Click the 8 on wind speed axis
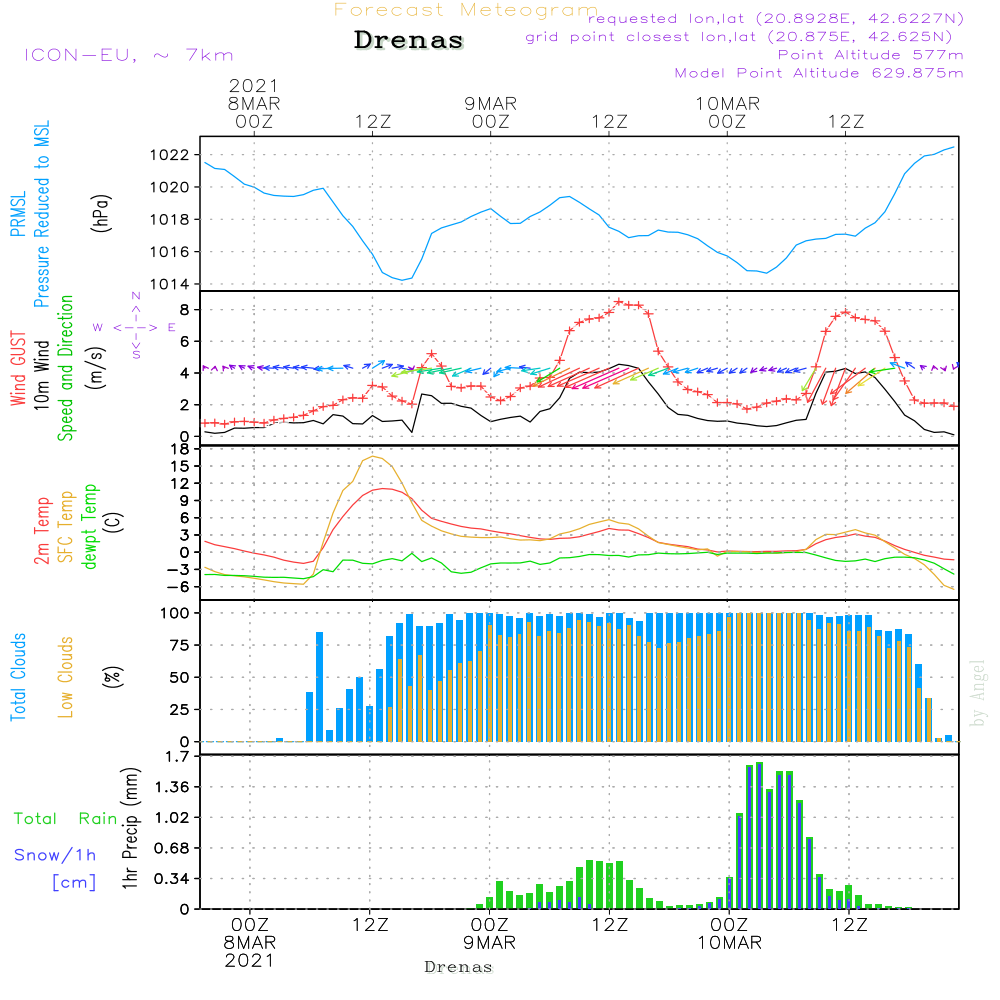Screen dimensions: 1000x1000 pos(185,310)
